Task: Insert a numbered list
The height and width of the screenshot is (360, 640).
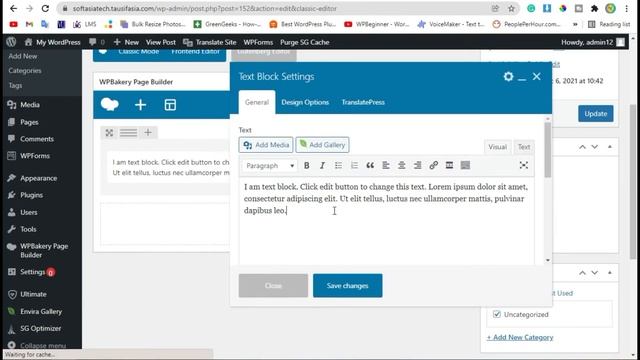Action: click(354, 165)
